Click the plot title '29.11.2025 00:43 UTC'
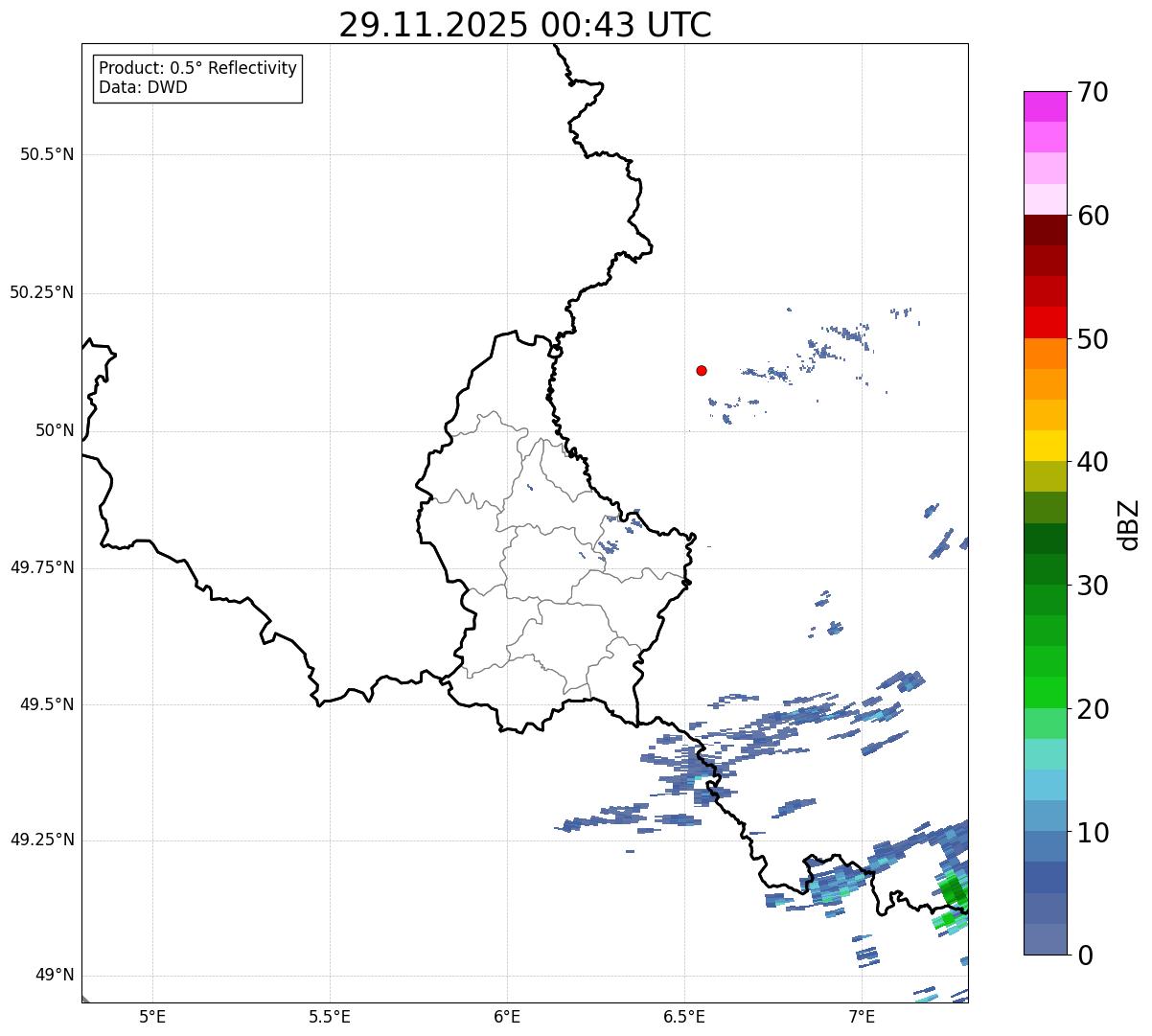Viewport: 1152px width, 1036px height. click(525, 25)
